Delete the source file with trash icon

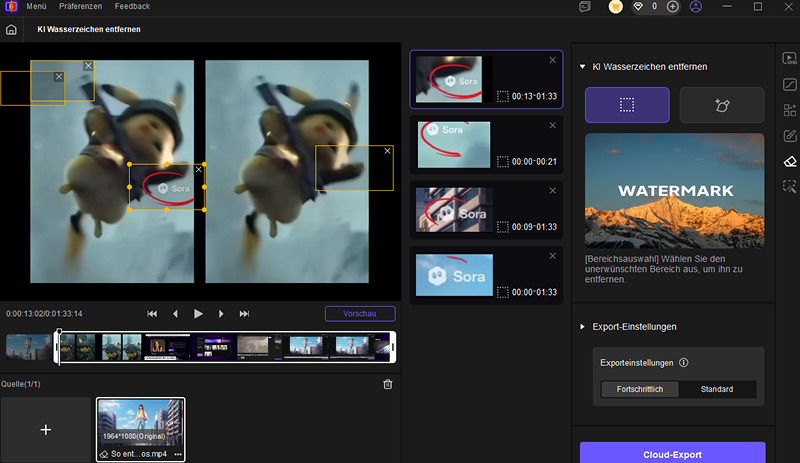pyautogui.click(x=388, y=384)
